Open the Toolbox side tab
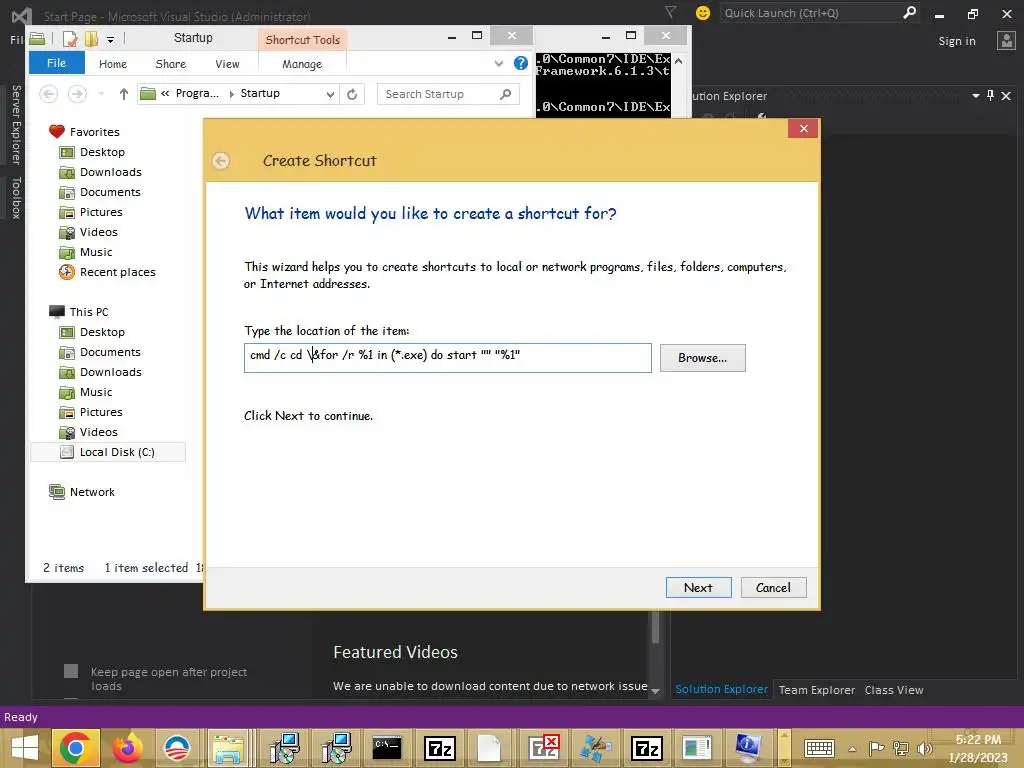Image resolution: width=1024 pixels, height=768 pixels. [x=16, y=198]
